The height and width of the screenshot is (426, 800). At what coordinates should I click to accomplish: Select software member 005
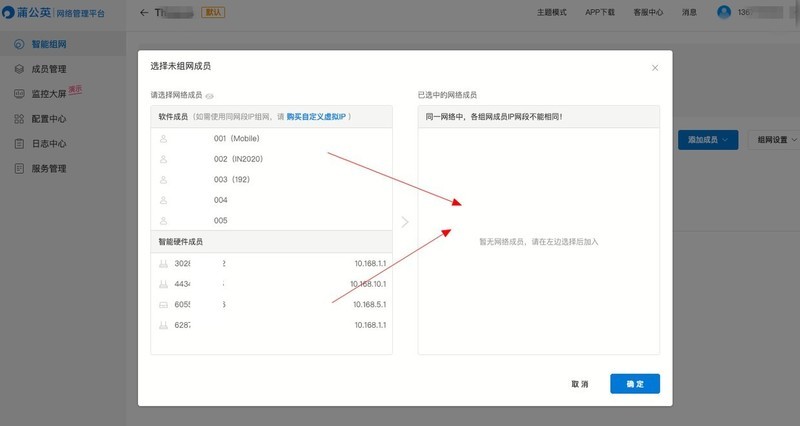pos(271,220)
